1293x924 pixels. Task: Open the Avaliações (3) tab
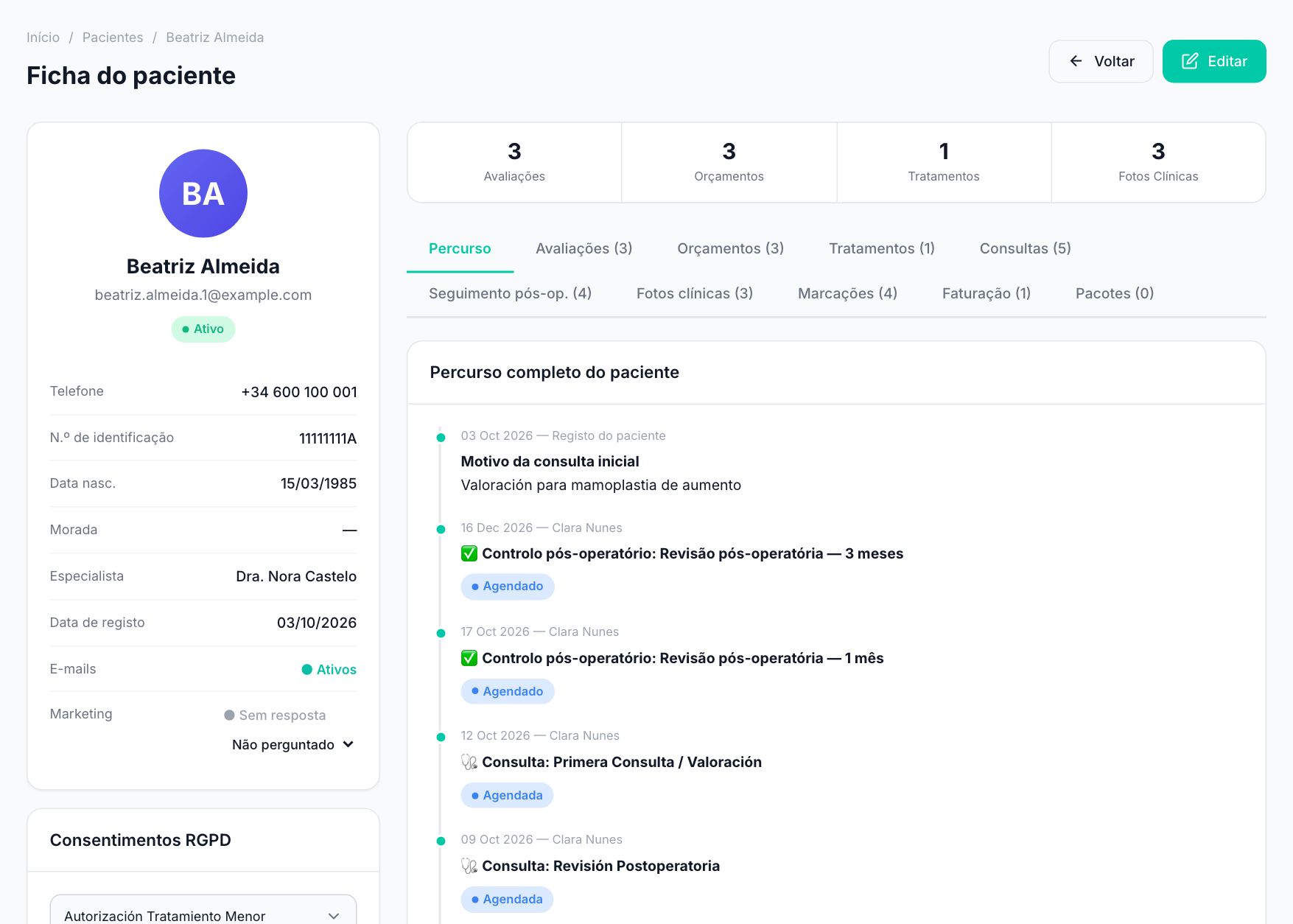(x=584, y=248)
